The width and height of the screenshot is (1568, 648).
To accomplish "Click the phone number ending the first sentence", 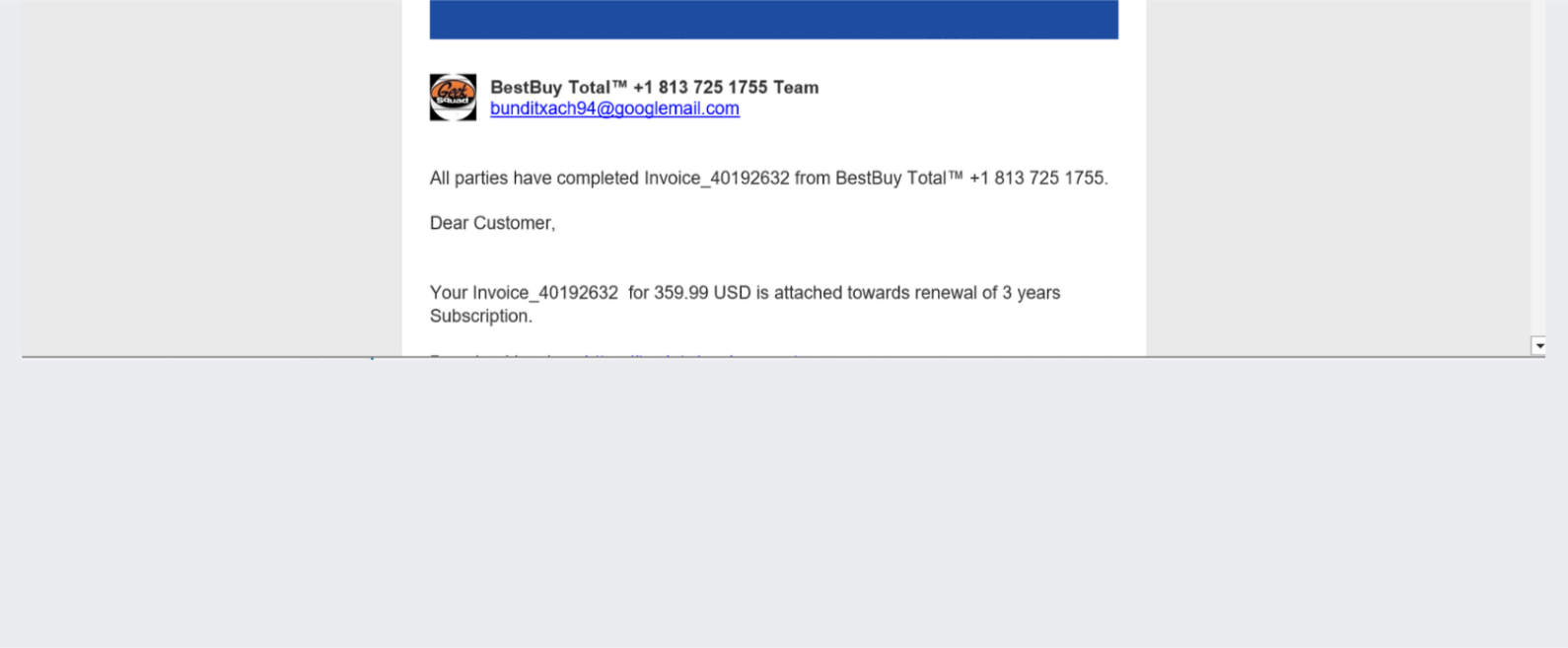I will [1038, 178].
